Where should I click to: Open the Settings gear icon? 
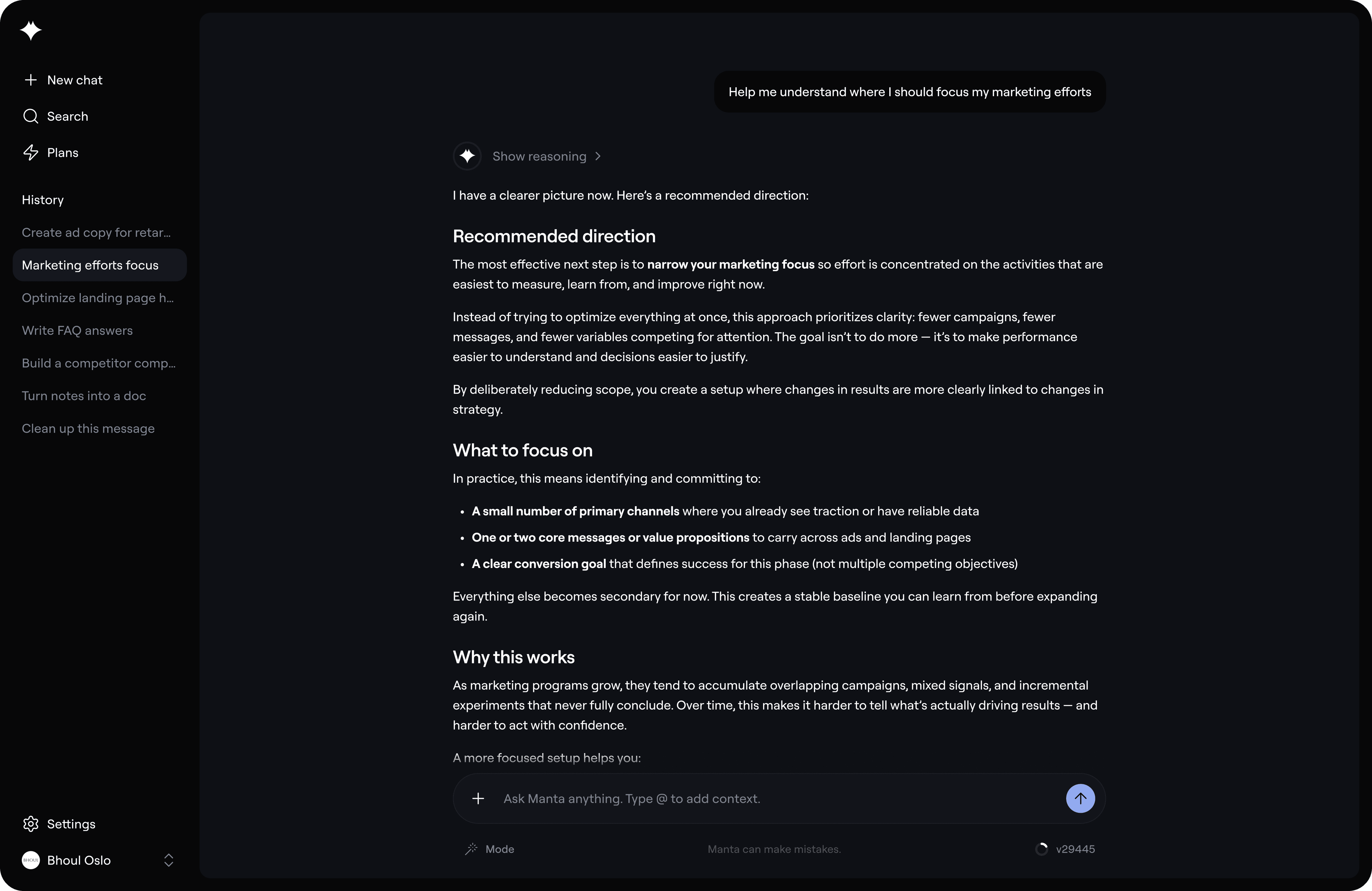[x=31, y=824]
